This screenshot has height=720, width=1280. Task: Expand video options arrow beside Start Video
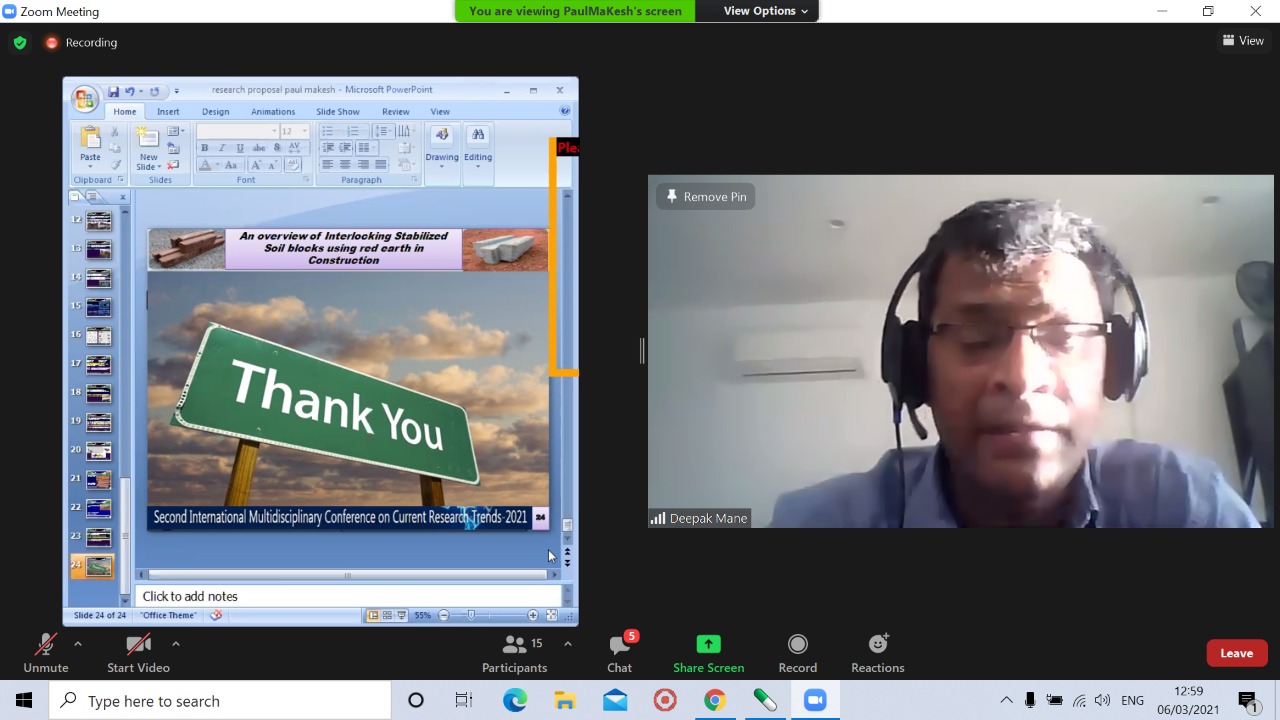click(176, 644)
